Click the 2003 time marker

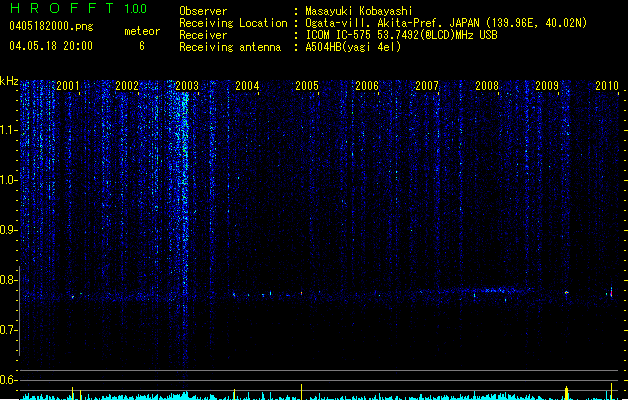pos(187,85)
